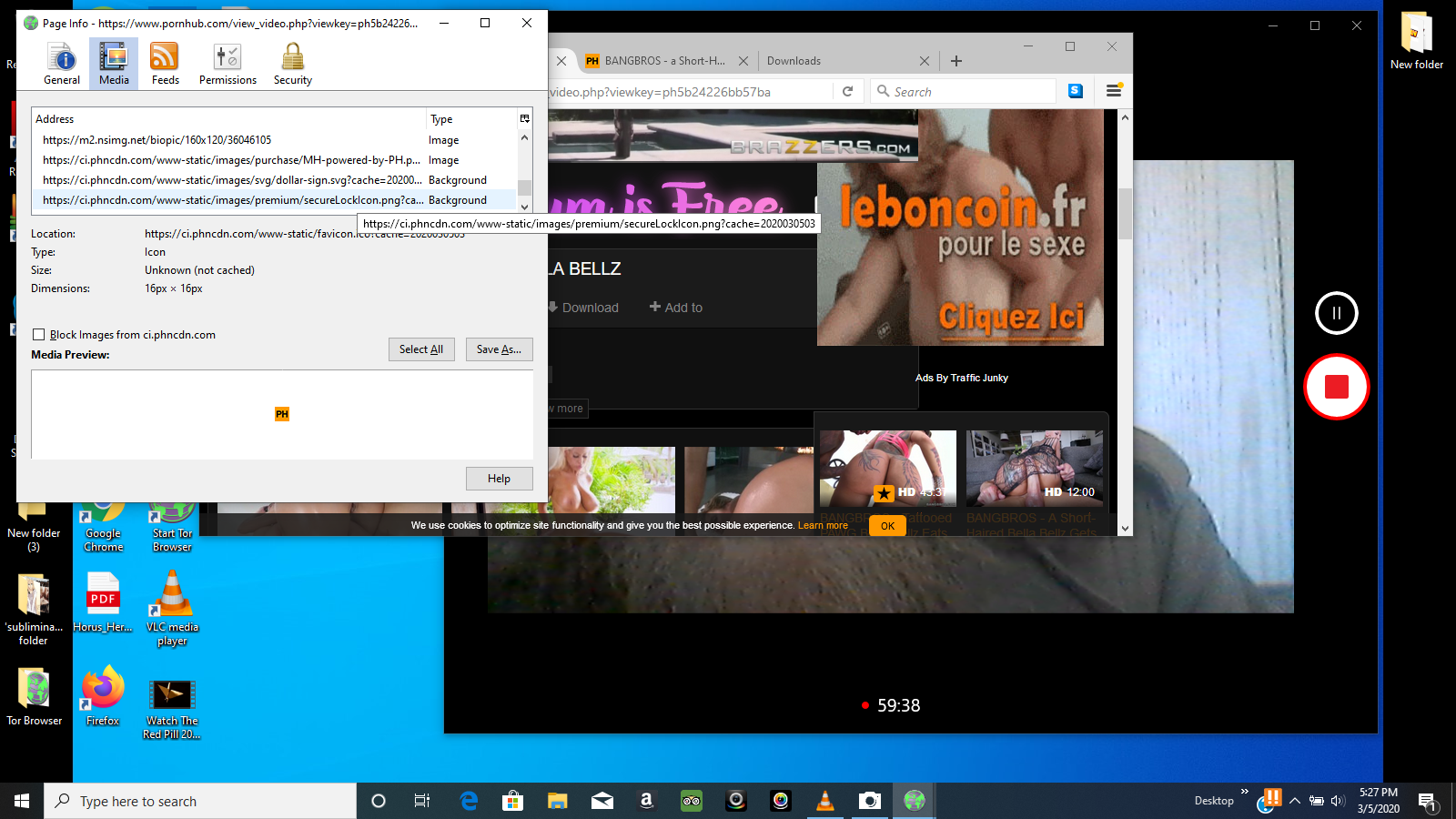
Task: Open the column picker in the media list
Action: point(524,118)
